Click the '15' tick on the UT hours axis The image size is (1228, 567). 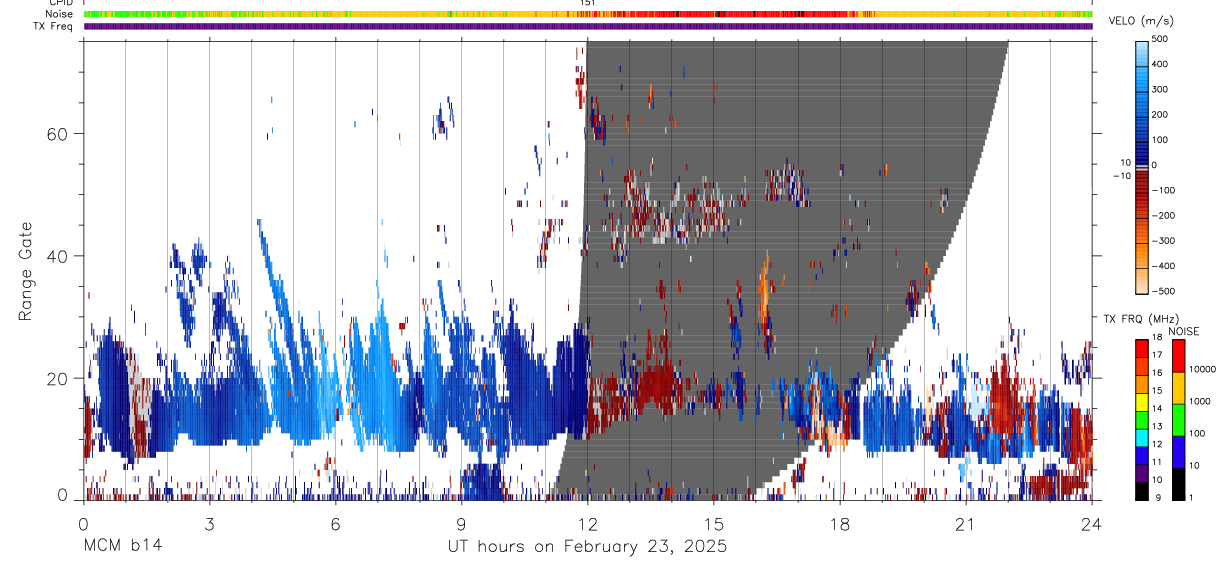point(714,523)
